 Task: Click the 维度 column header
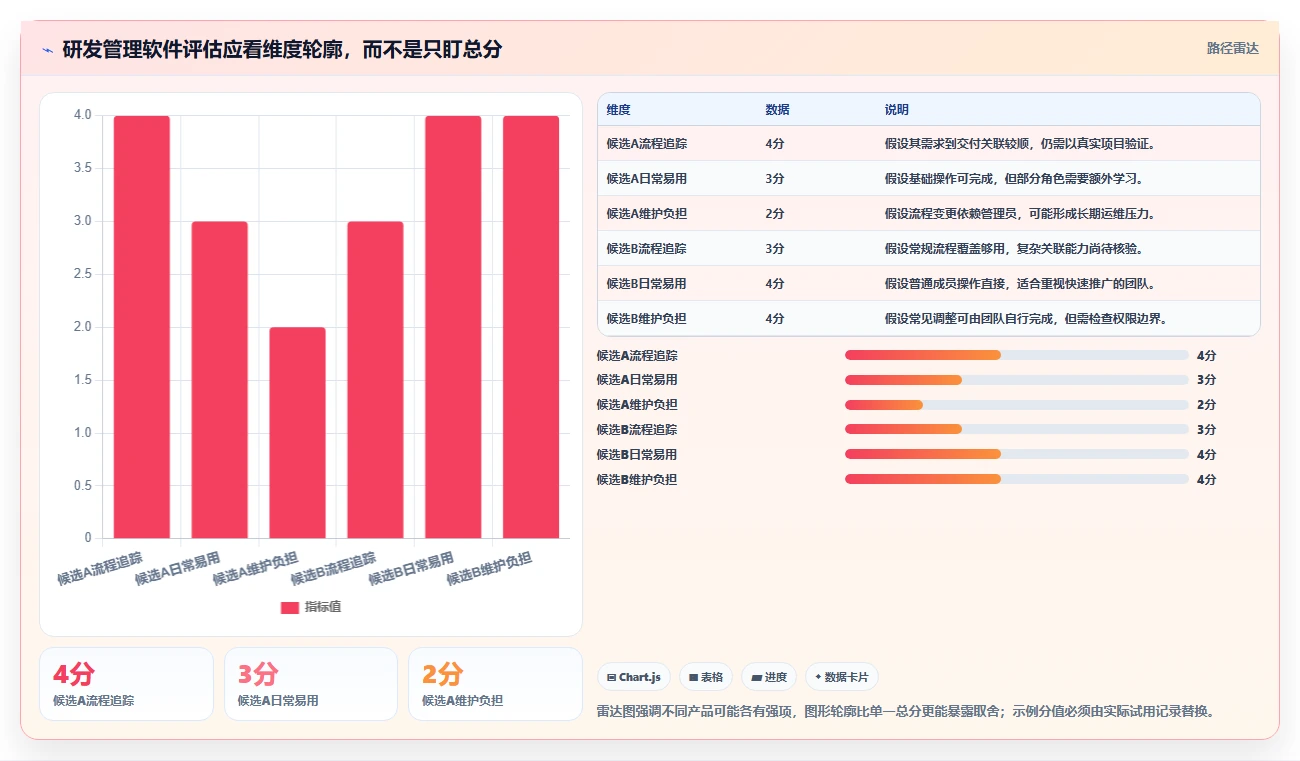618,110
